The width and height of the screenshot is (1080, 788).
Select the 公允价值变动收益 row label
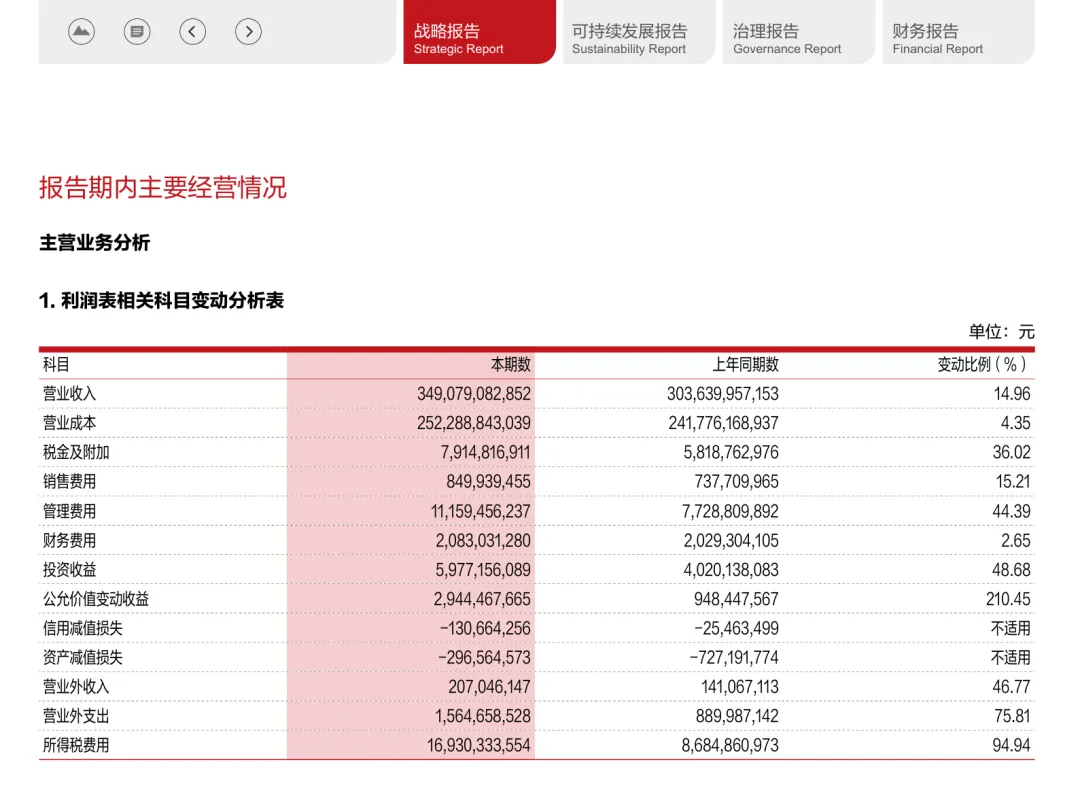(96, 599)
